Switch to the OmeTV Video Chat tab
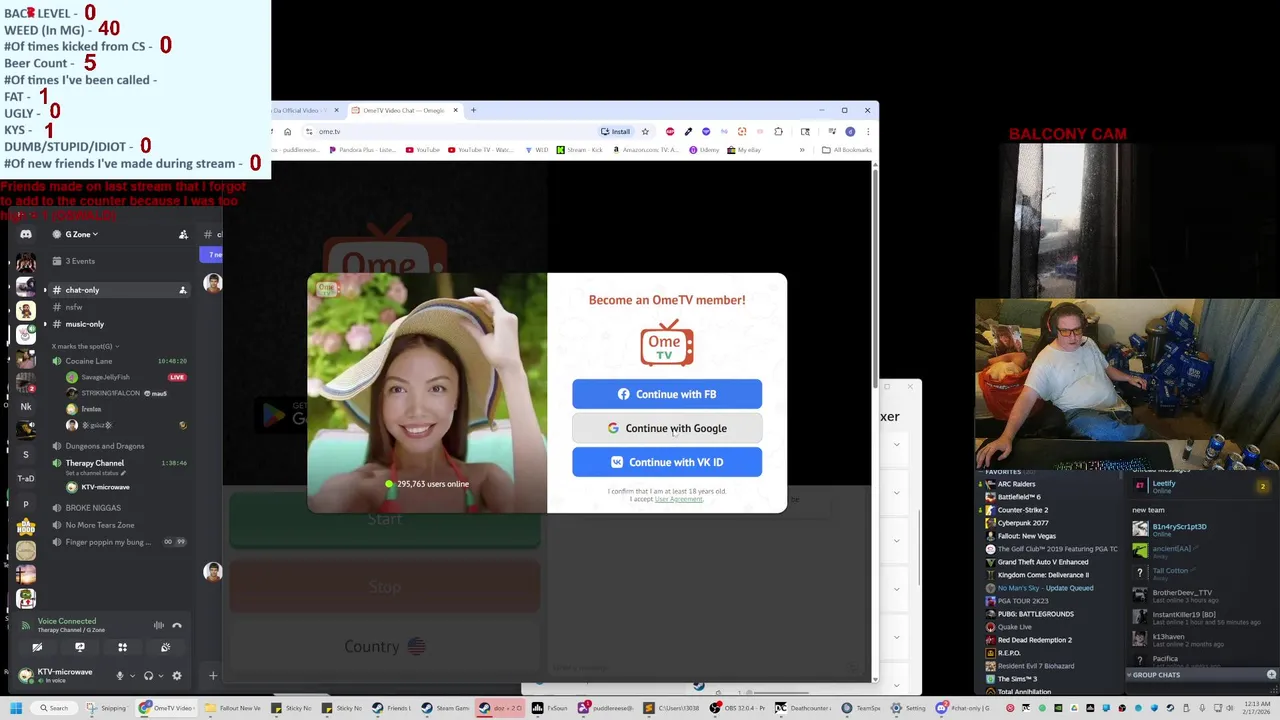 click(403, 110)
